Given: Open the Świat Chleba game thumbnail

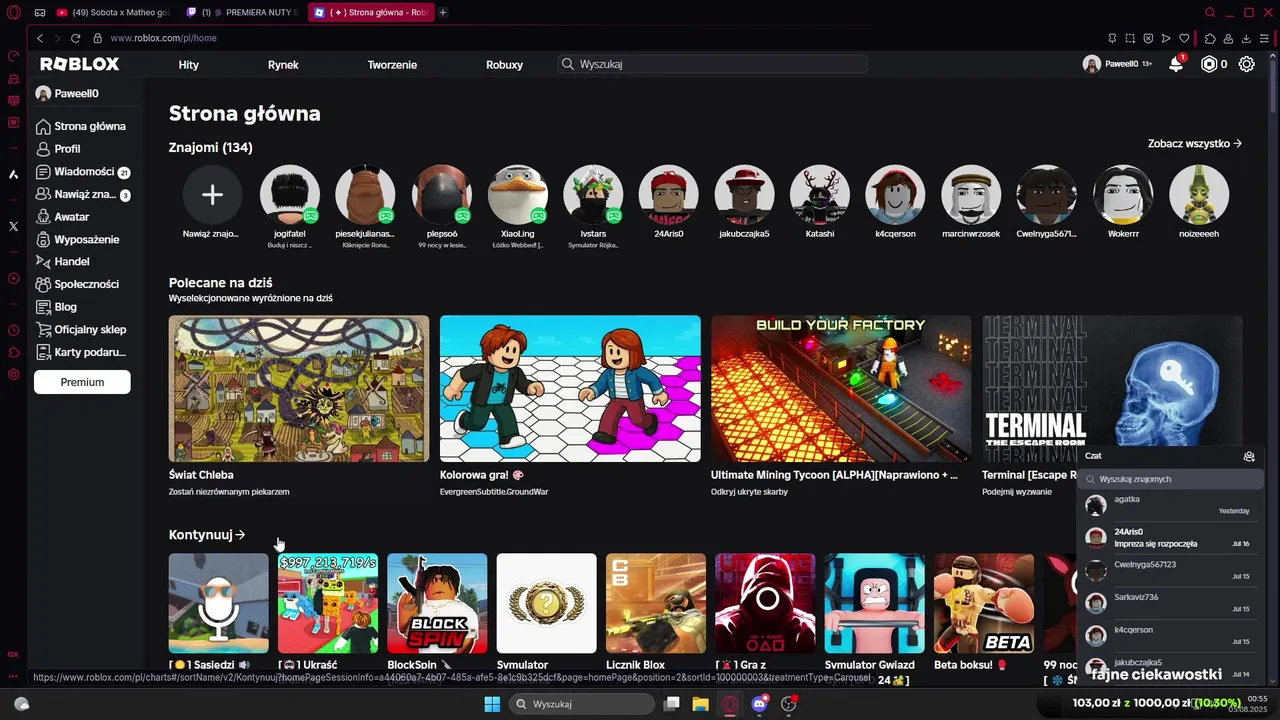Looking at the screenshot, I should click(299, 389).
